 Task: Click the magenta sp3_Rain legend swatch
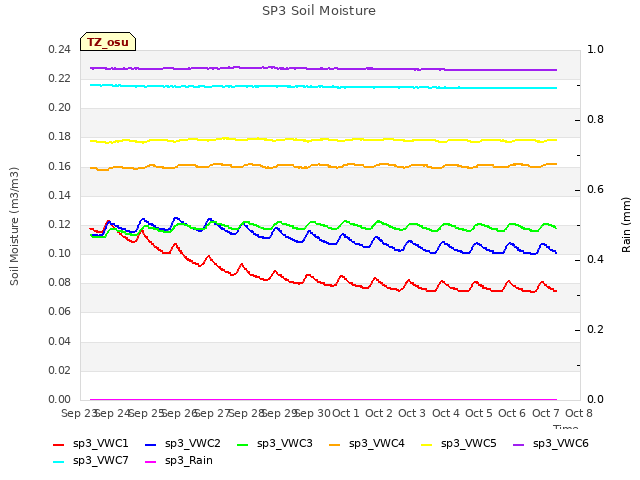coord(151,462)
